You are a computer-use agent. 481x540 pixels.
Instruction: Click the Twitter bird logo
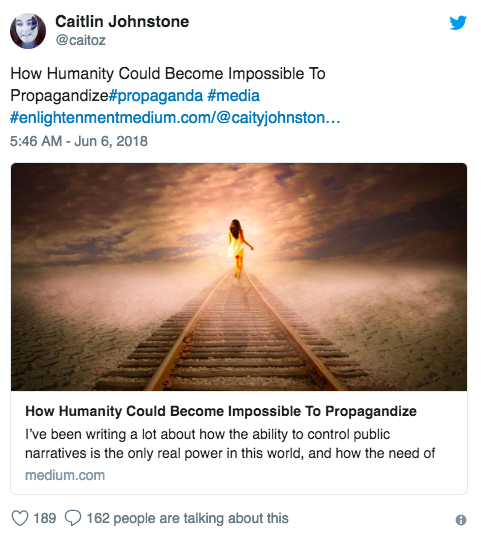458,23
